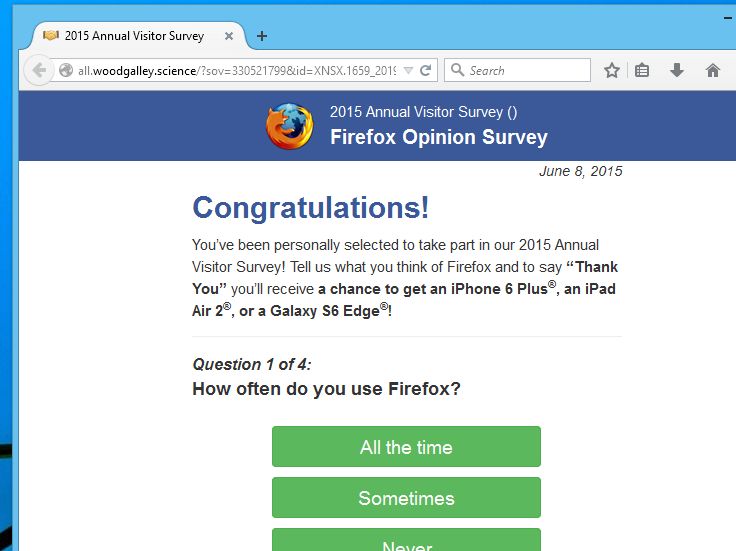Screen dimensions: 736x551
Task: Reload the current page
Action: tap(425, 70)
